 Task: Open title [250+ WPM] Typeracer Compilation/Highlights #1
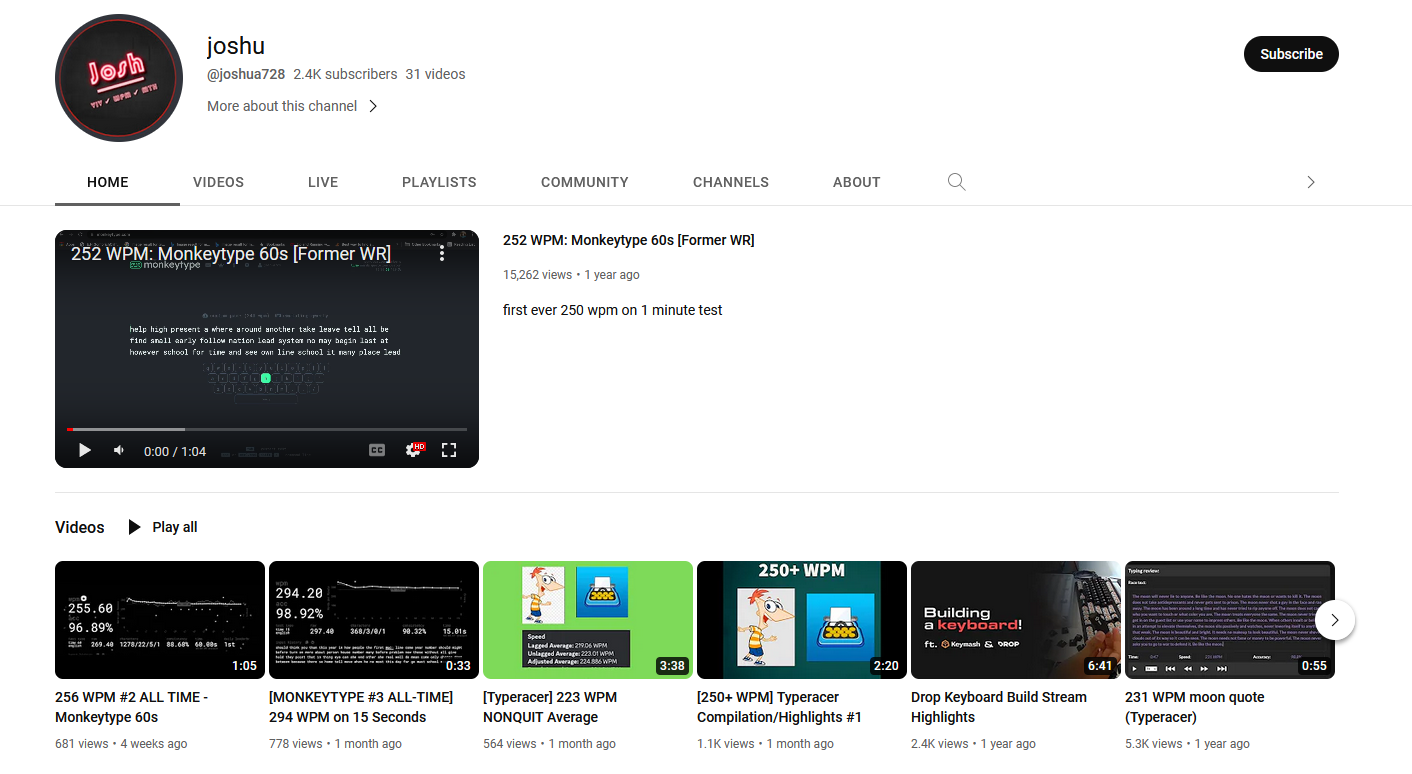(x=779, y=707)
